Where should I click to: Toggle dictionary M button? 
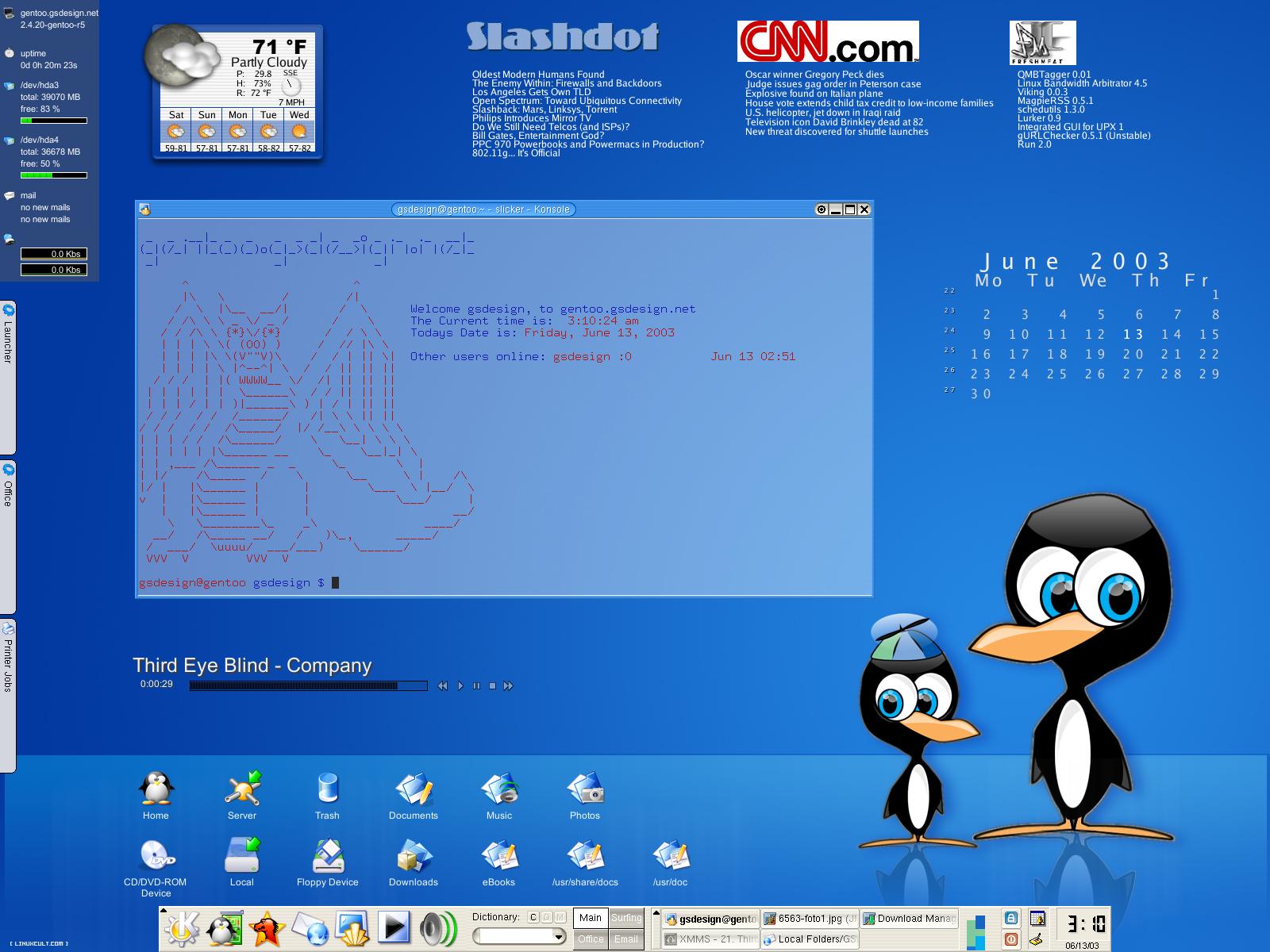coord(560,917)
